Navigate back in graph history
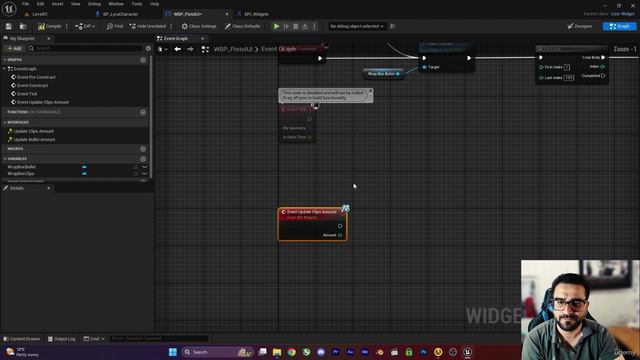 178,49
